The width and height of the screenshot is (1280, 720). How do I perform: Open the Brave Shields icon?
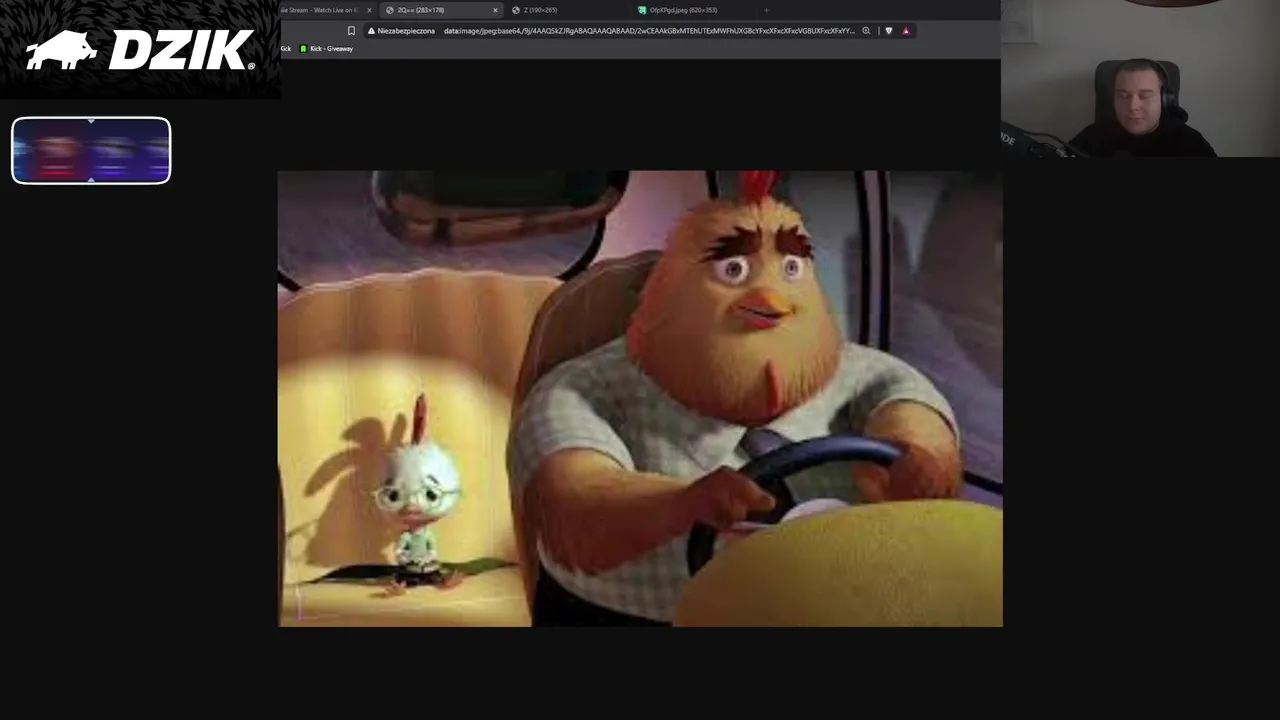[889, 31]
